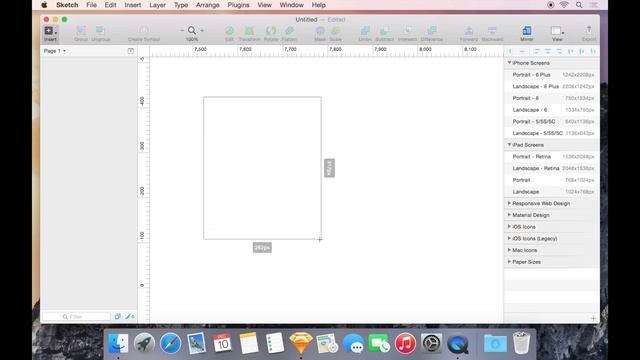Toggle the pages list icon next to Page 1
The height and width of the screenshot is (360, 640).
(x=131, y=51)
